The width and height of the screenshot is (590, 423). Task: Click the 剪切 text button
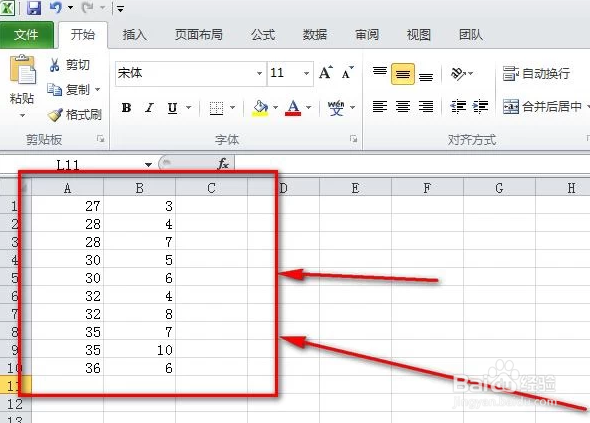point(78,65)
